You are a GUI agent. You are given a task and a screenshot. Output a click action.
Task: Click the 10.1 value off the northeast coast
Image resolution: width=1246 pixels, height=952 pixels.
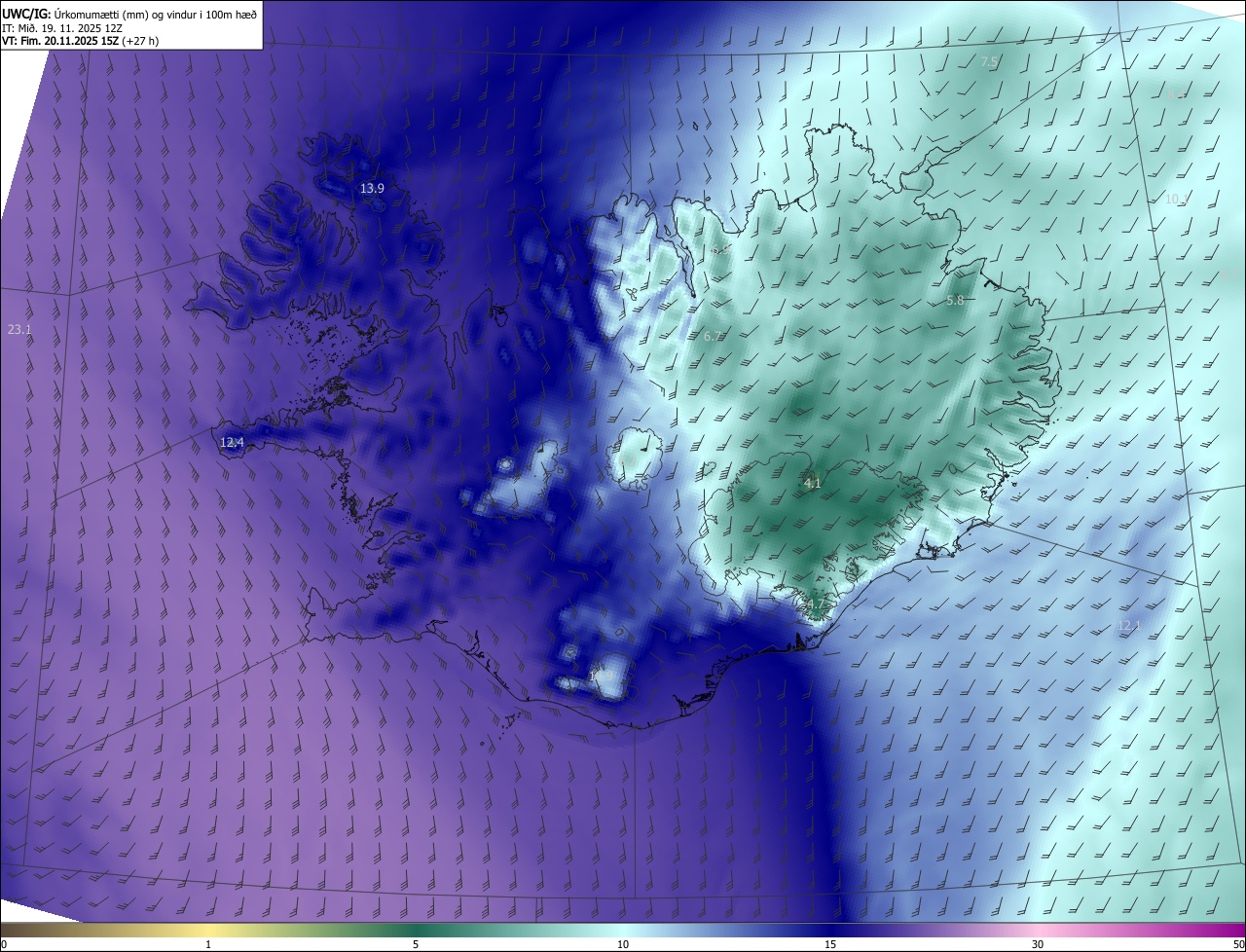click(x=1177, y=199)
